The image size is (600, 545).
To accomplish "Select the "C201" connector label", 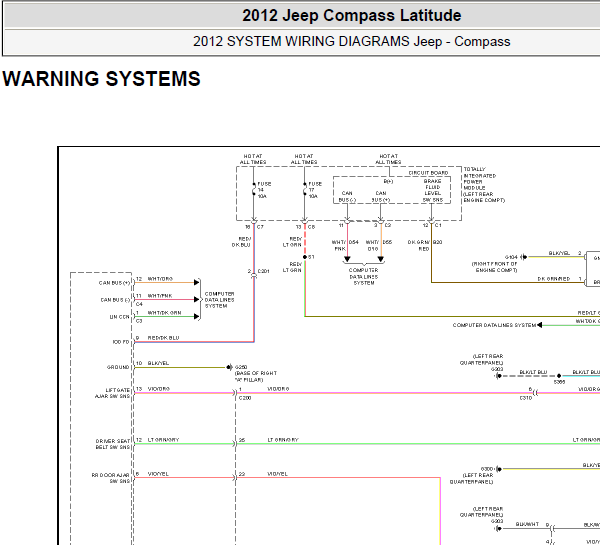I will pos(263,271).
